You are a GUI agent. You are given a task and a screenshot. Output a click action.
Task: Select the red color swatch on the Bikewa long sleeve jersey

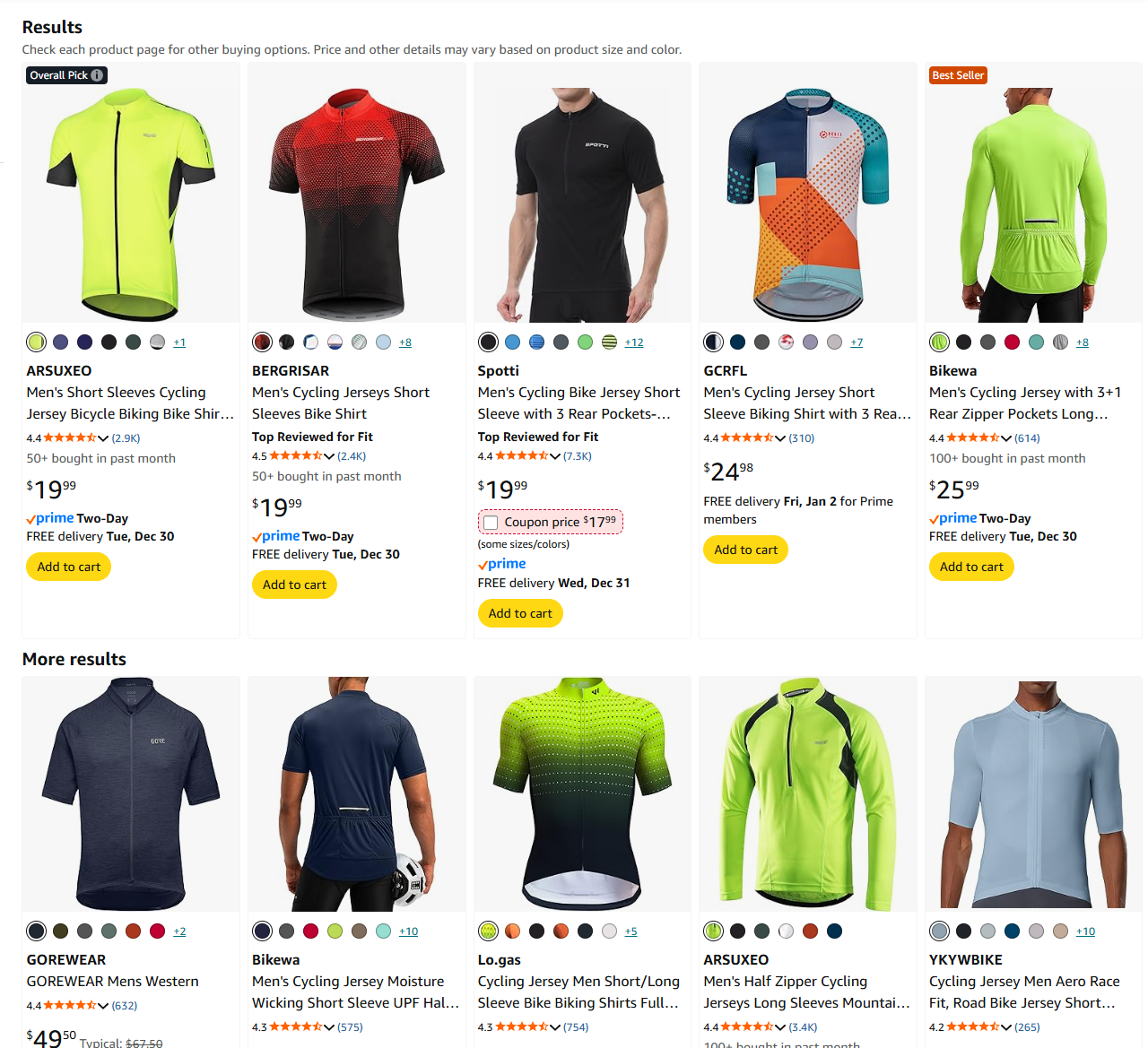(x=1012, y=342)
